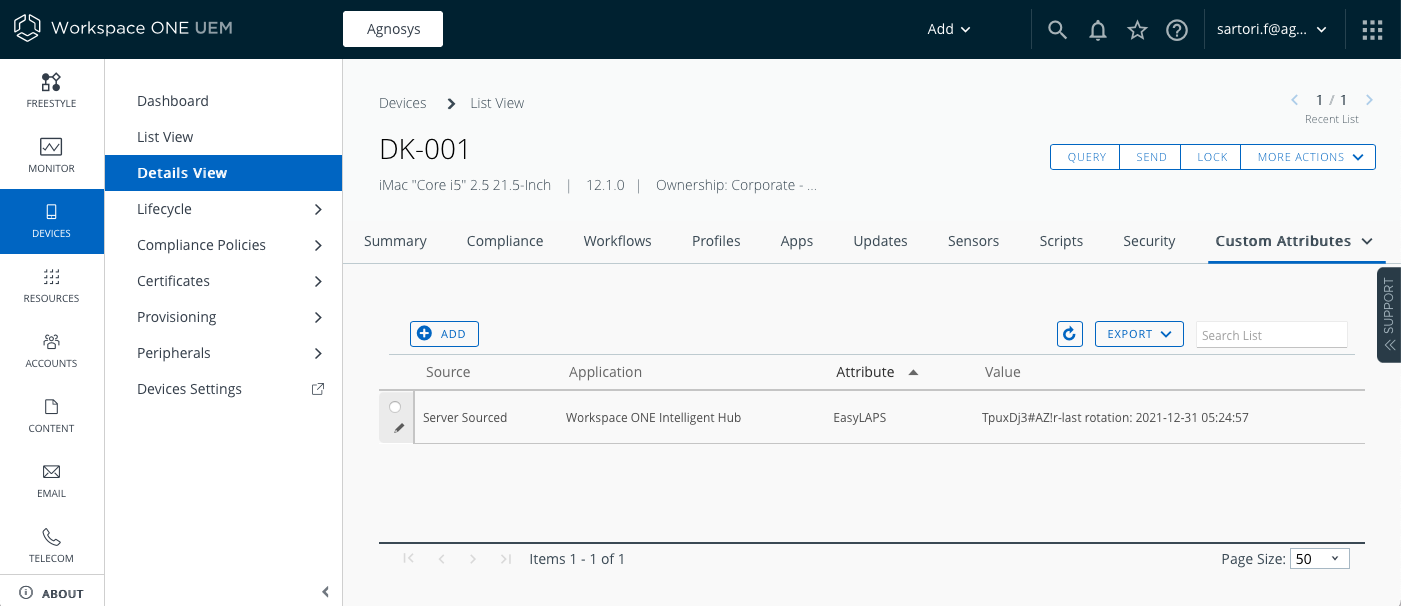Click the Query button
Screen dimensions: 1401x606
coord(1086,157)
